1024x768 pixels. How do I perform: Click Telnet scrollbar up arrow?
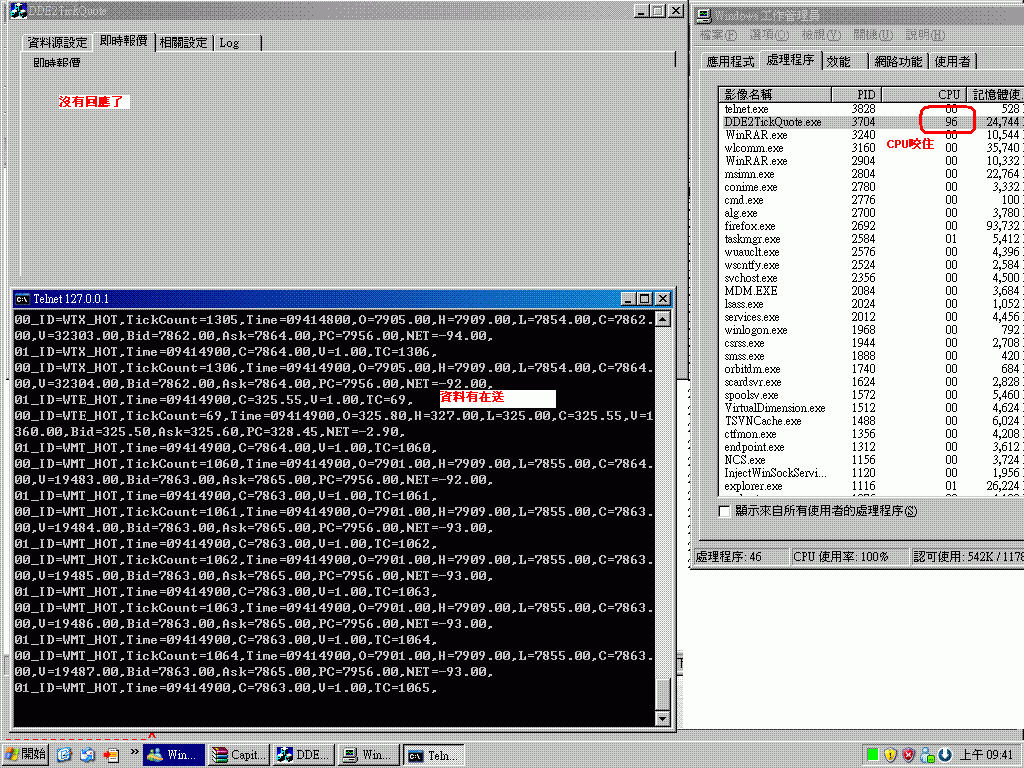pos(662,319)
